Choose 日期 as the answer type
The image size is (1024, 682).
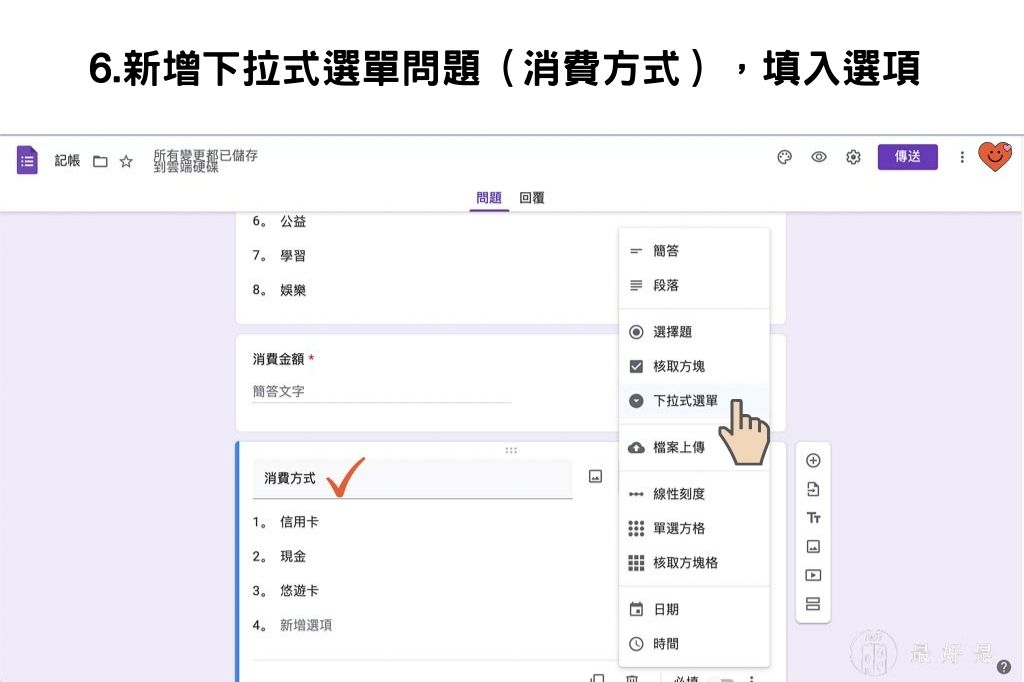(666, 608)
